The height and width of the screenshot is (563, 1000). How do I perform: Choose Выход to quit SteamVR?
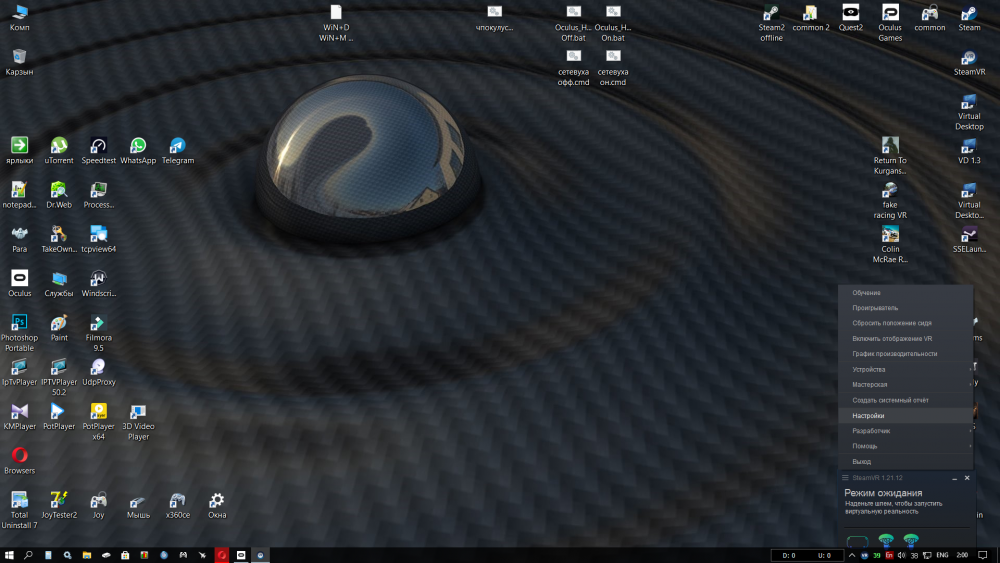coord(906,462)
